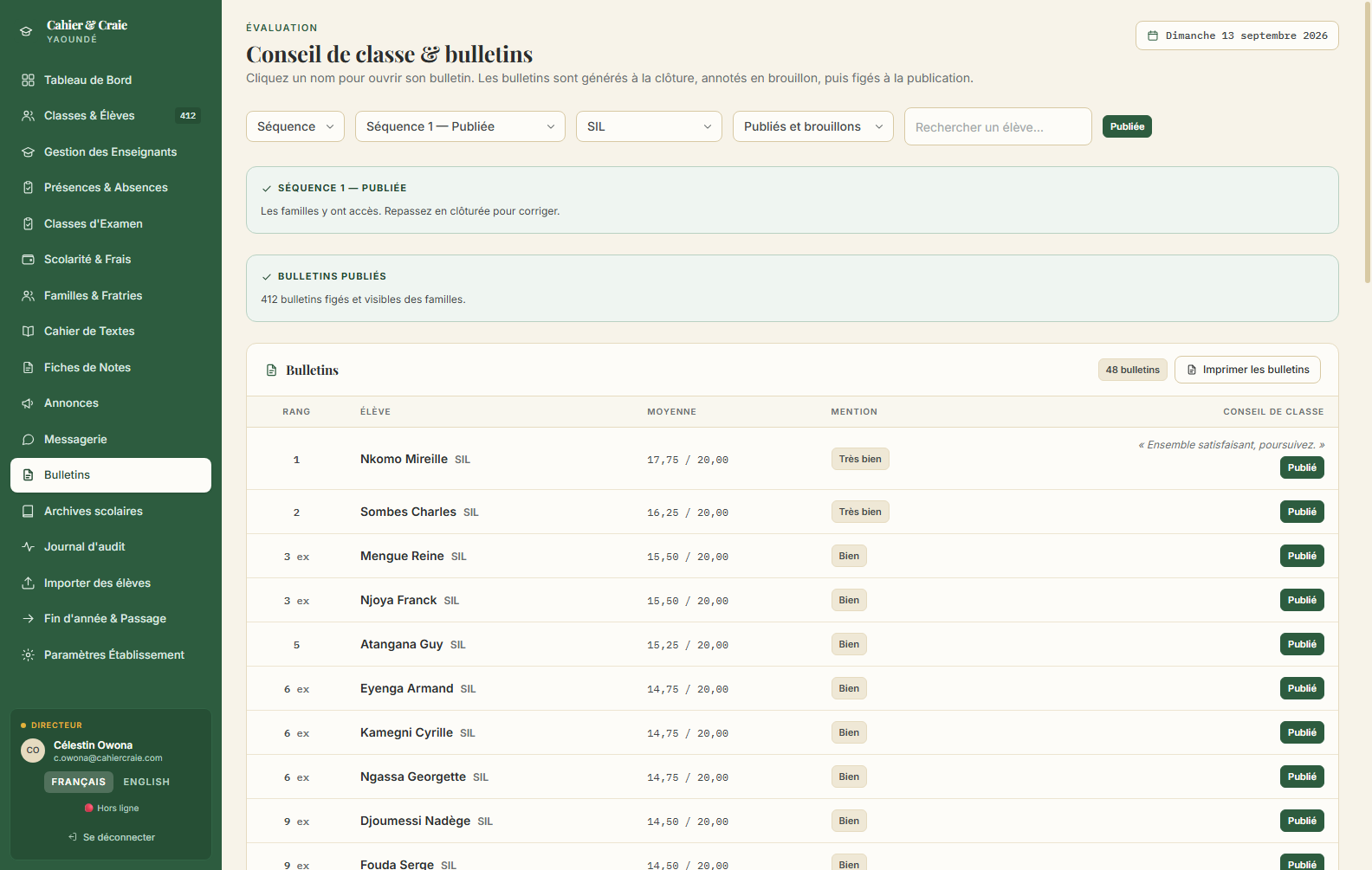Open the Messagerie menu item
Viewport: 1372px width, 870px height.
coord(111,439)
